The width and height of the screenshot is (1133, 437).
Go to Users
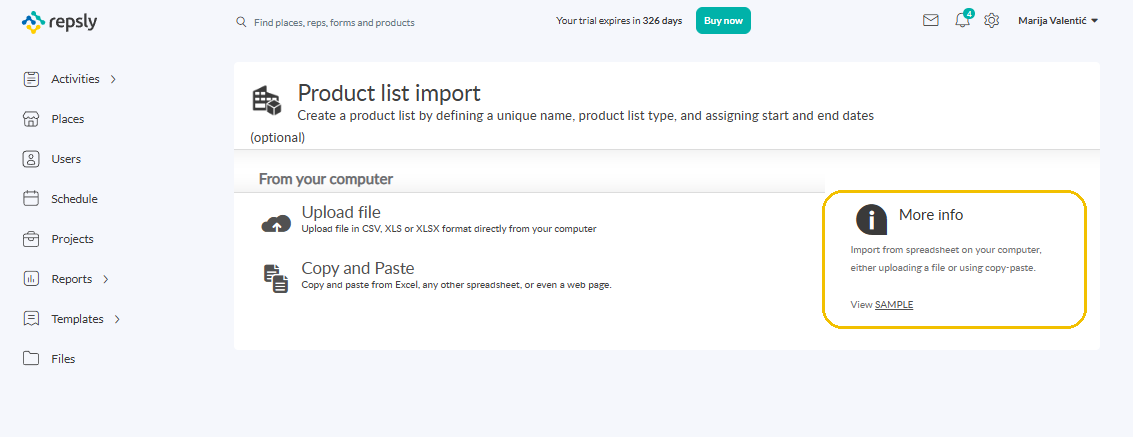tap(66, 159)
